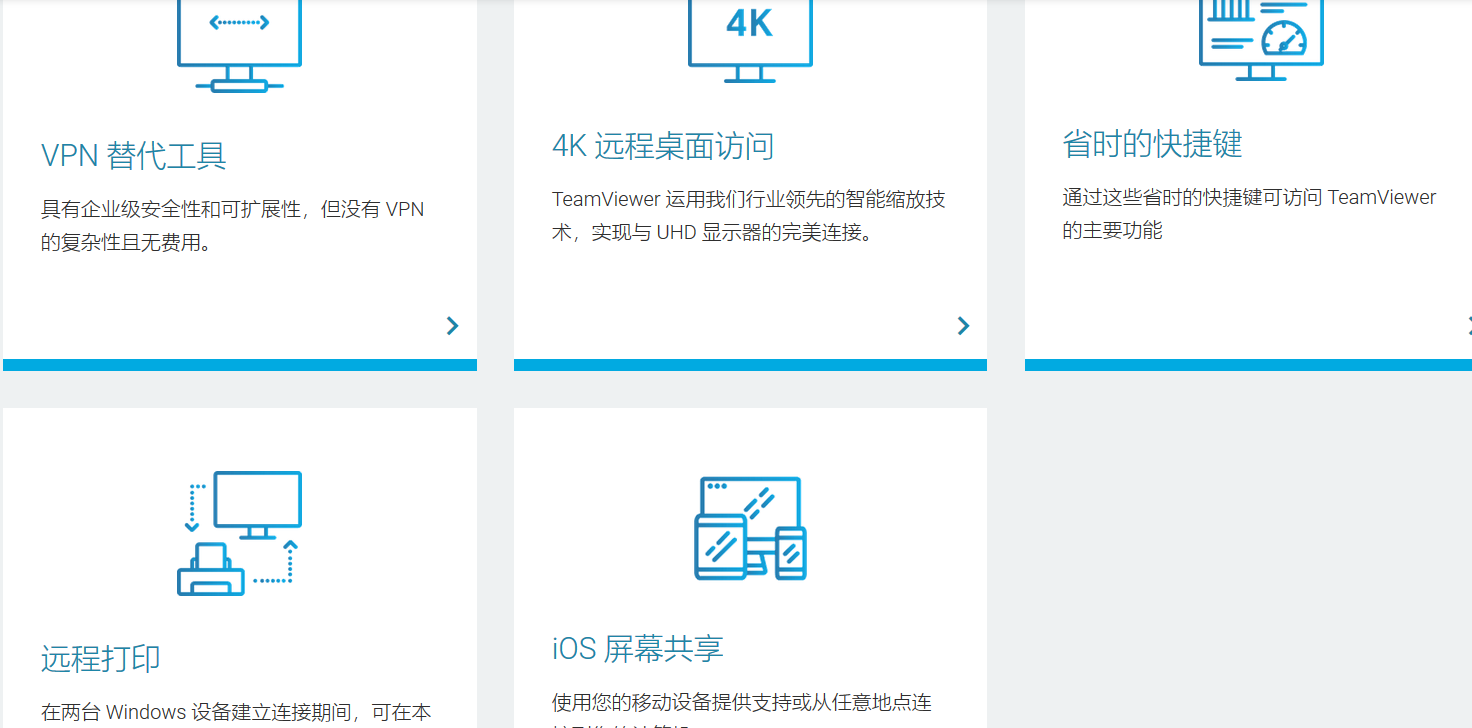Click the remote printing printer icon
The image size is (1472, 728).
tap(239, 533)
